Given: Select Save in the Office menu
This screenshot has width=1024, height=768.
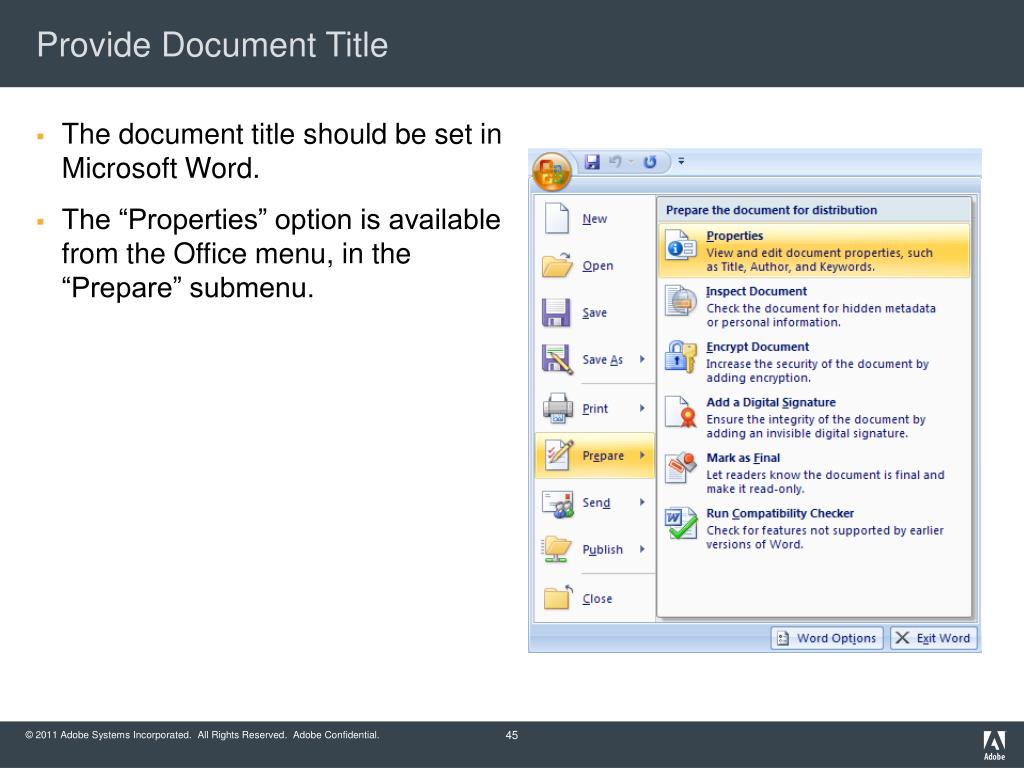Looking at the screenshot, I should (594, 313).
